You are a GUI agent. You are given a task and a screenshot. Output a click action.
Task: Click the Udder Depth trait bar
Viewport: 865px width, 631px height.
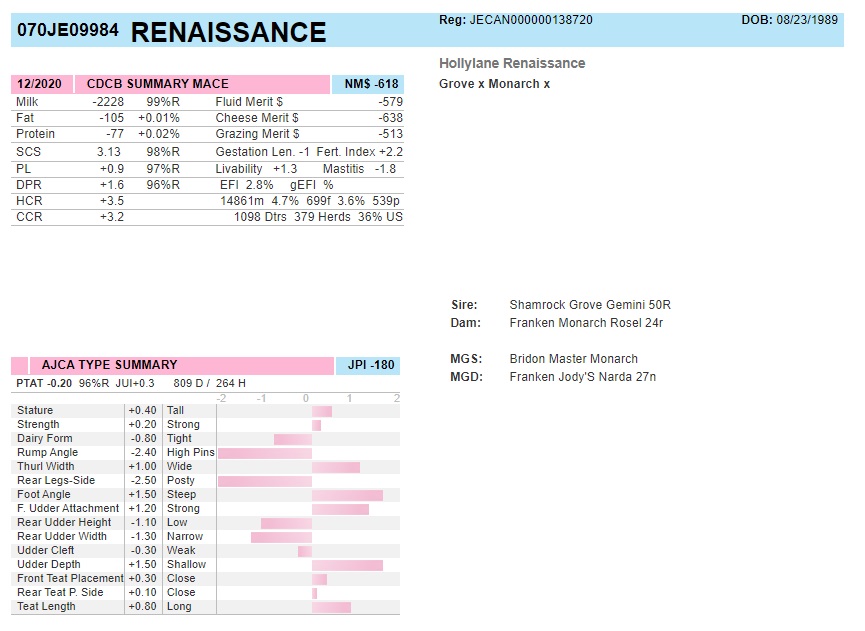(x=347, y=565)
